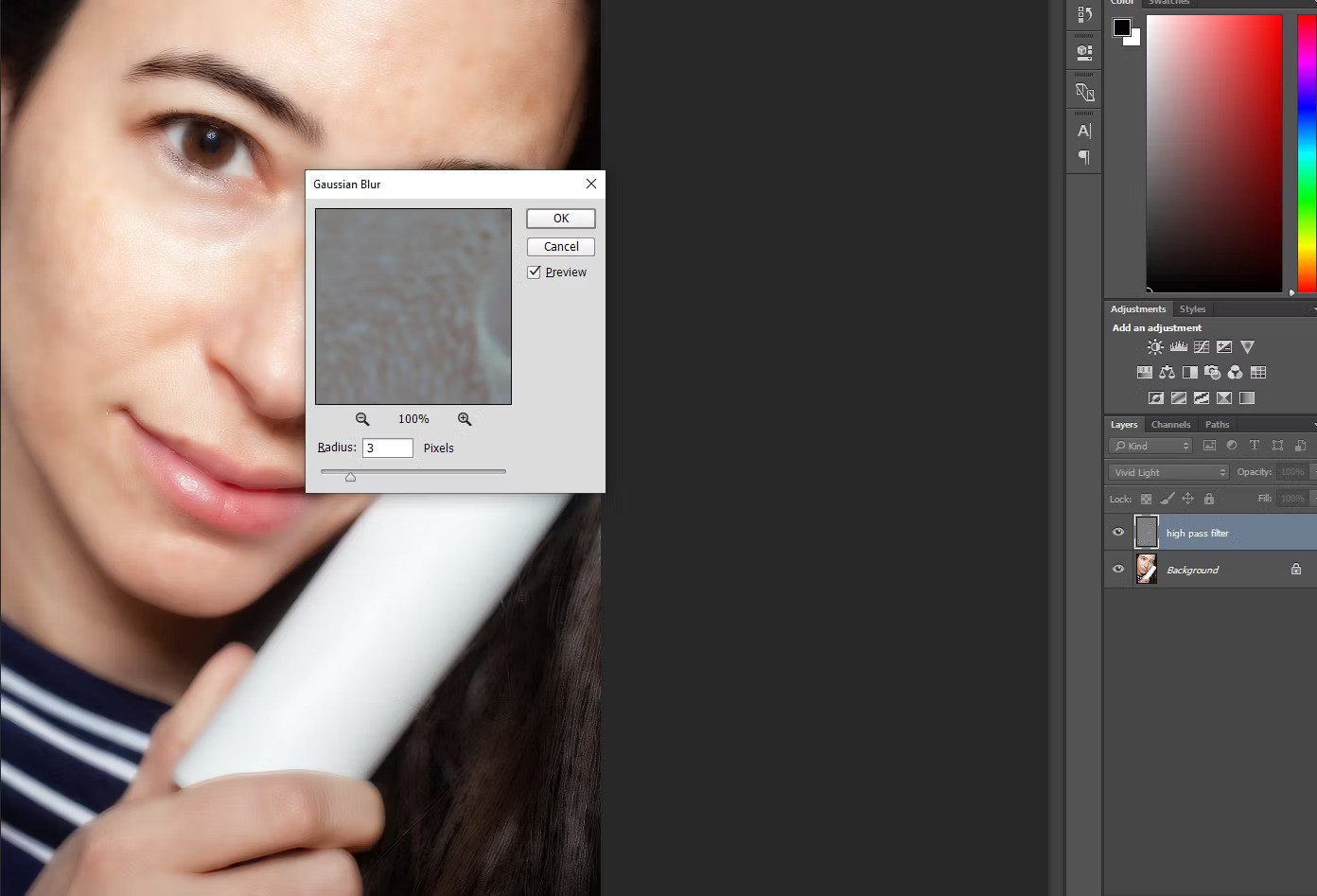Add a Curves adjustment layer

[1202, 346]
